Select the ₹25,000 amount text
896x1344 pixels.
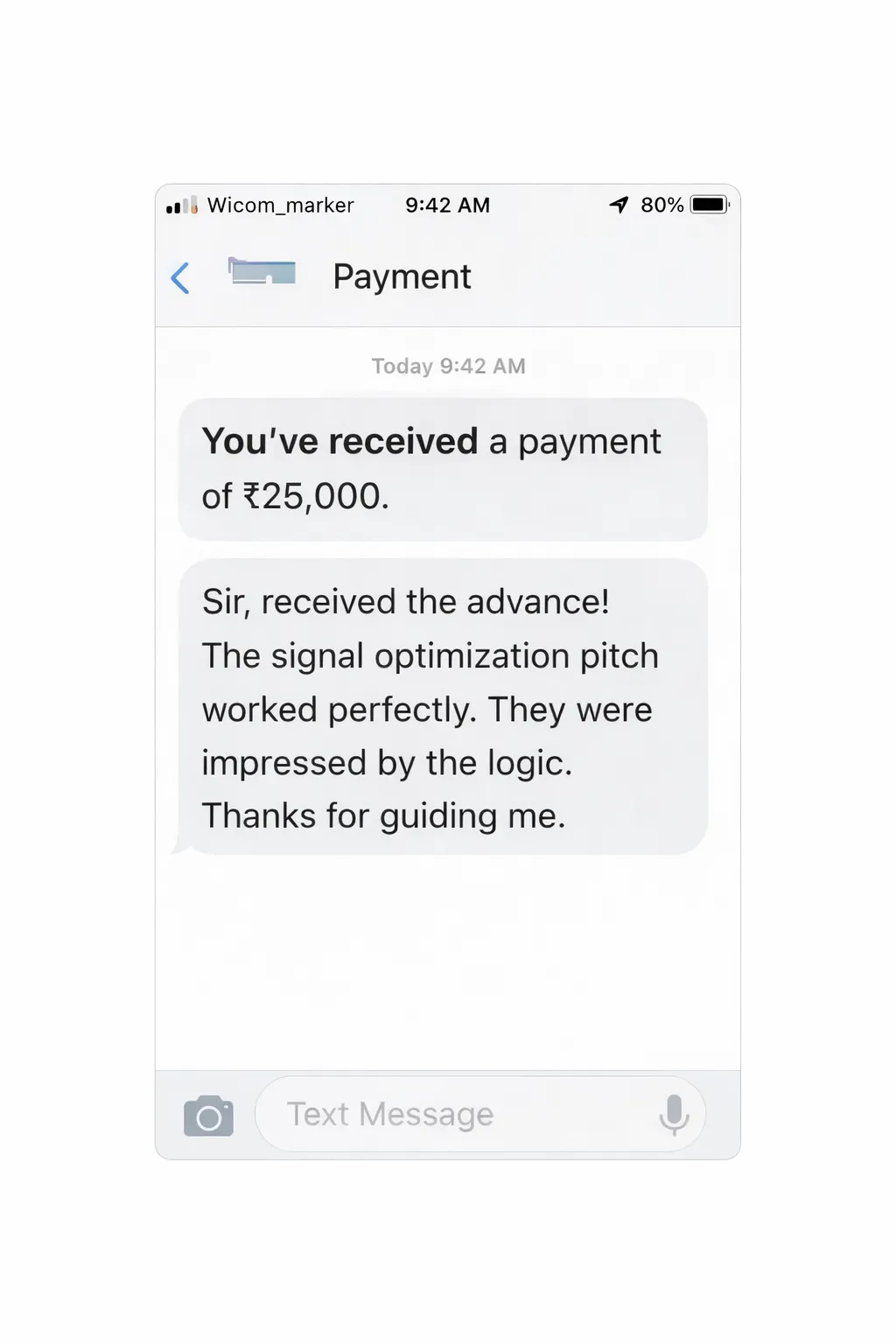tap(315, 496)
